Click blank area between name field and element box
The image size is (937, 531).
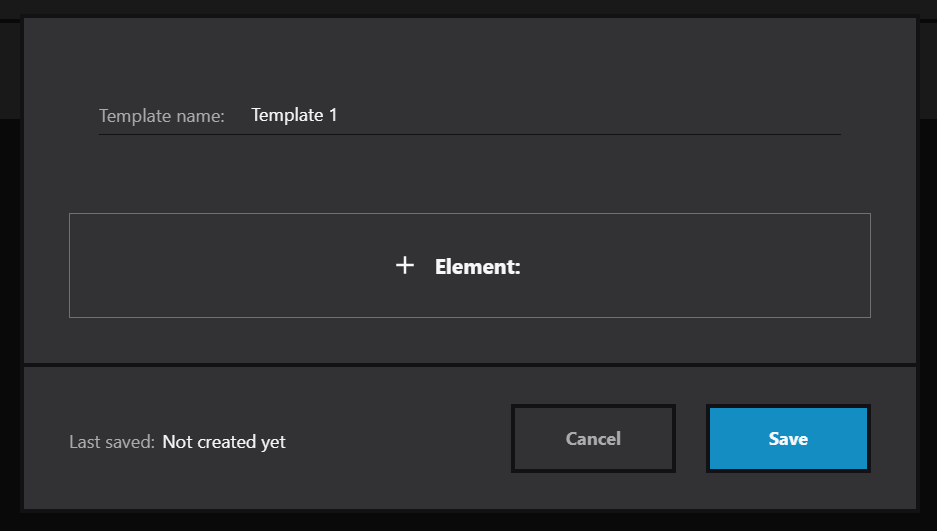tap(470, 174)
